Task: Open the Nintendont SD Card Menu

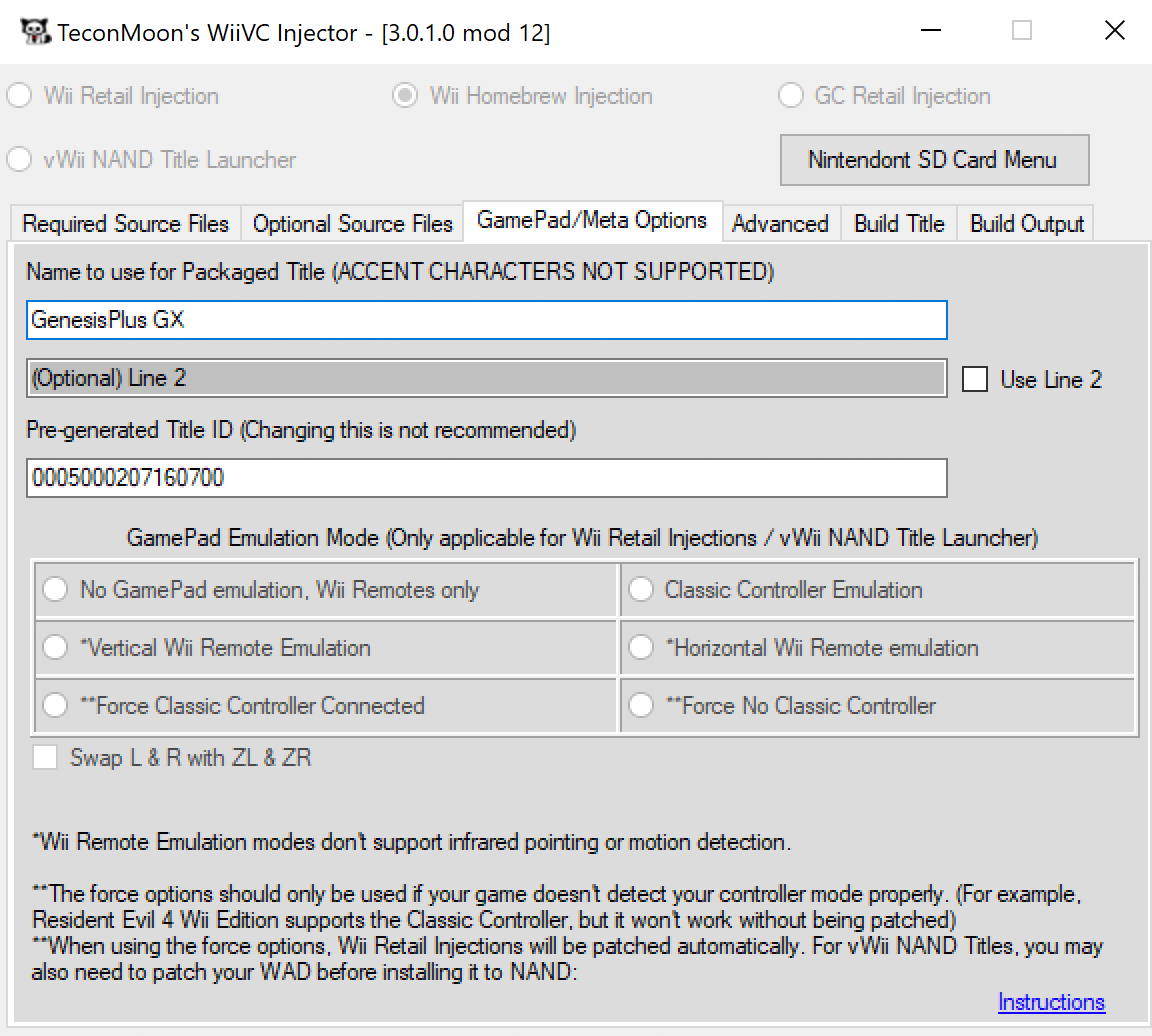Action: click(934, 159)
